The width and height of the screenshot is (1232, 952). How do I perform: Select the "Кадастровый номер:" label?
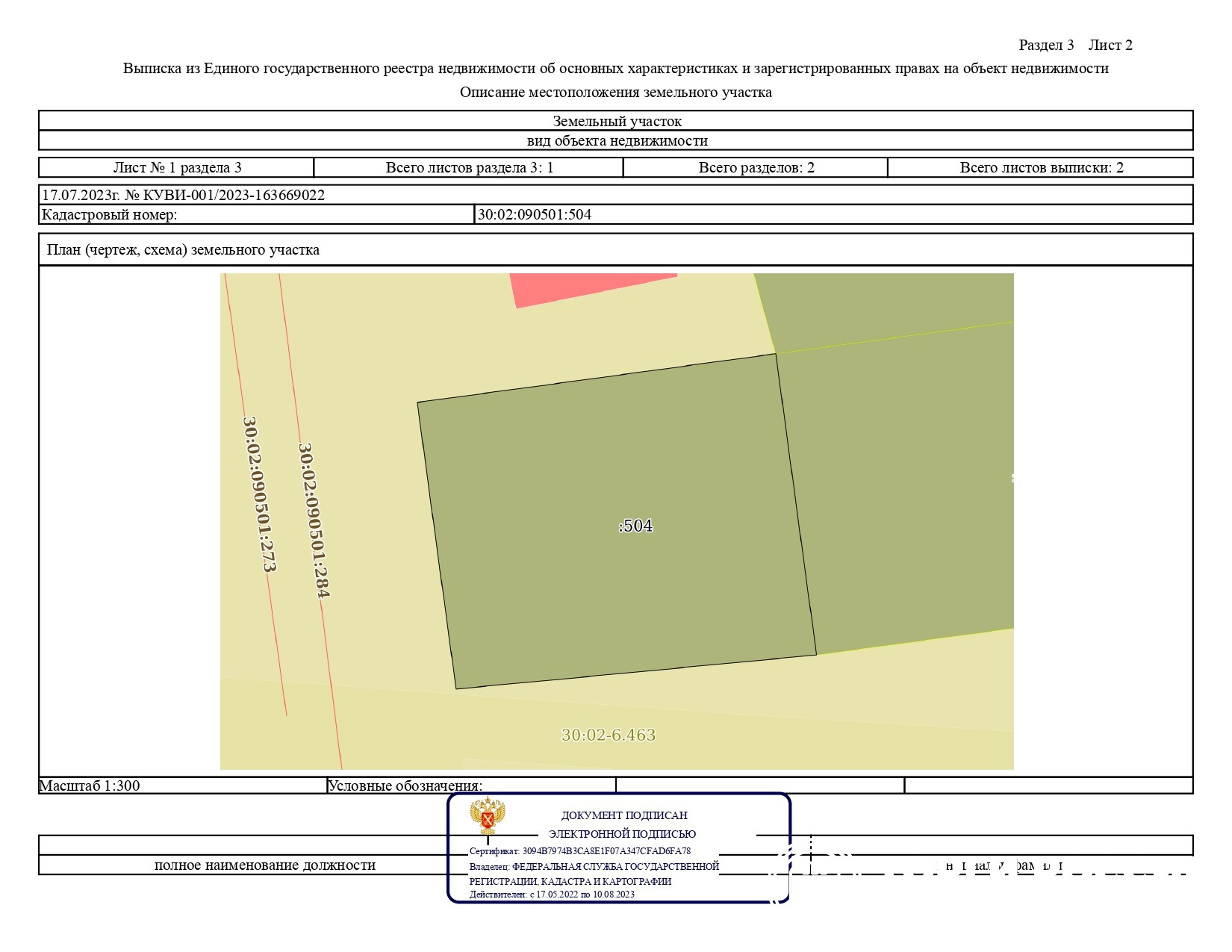click(109, 215)
